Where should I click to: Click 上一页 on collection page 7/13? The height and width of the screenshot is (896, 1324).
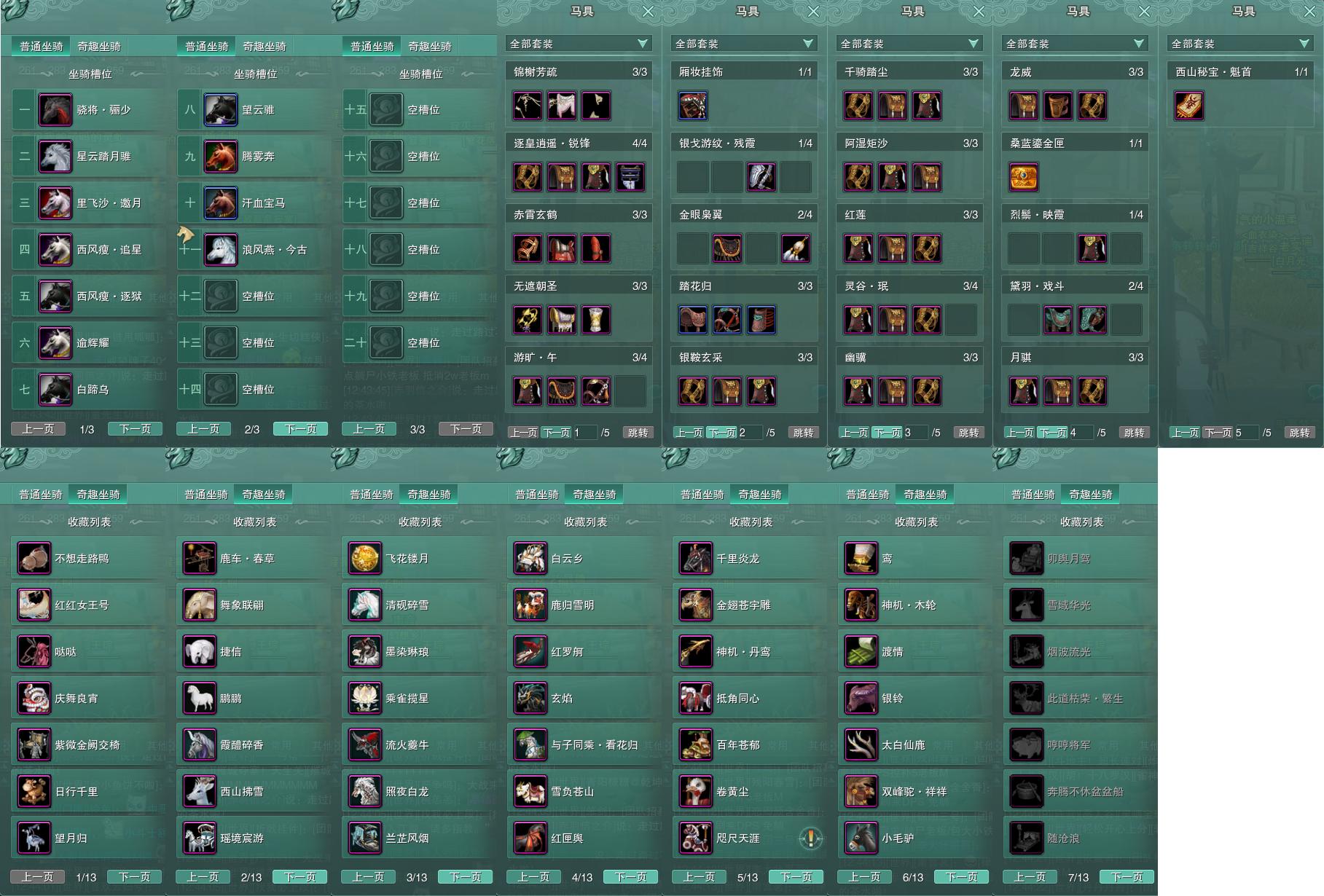(x=1030, y=877)
